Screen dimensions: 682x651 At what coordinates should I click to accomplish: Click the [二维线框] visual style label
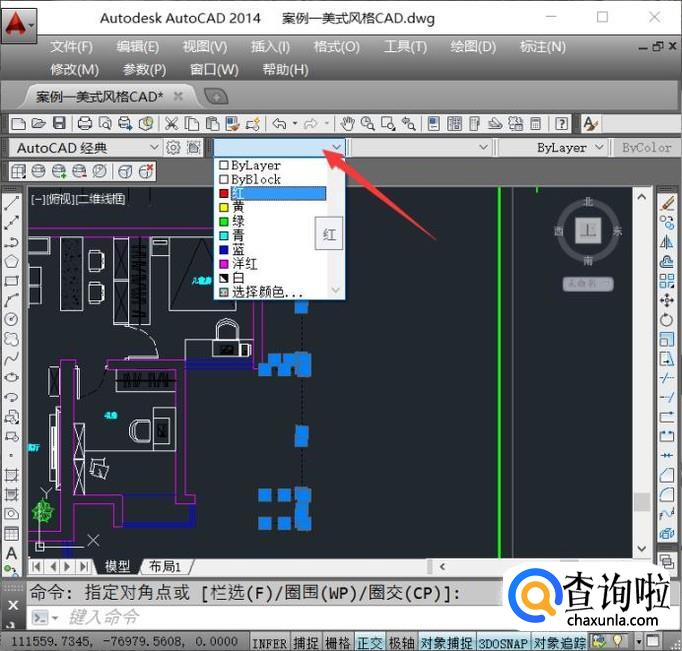[100, 200]
